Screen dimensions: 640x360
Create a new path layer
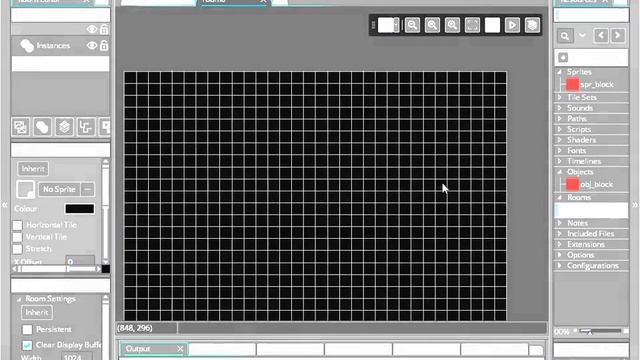click(86, 127)
